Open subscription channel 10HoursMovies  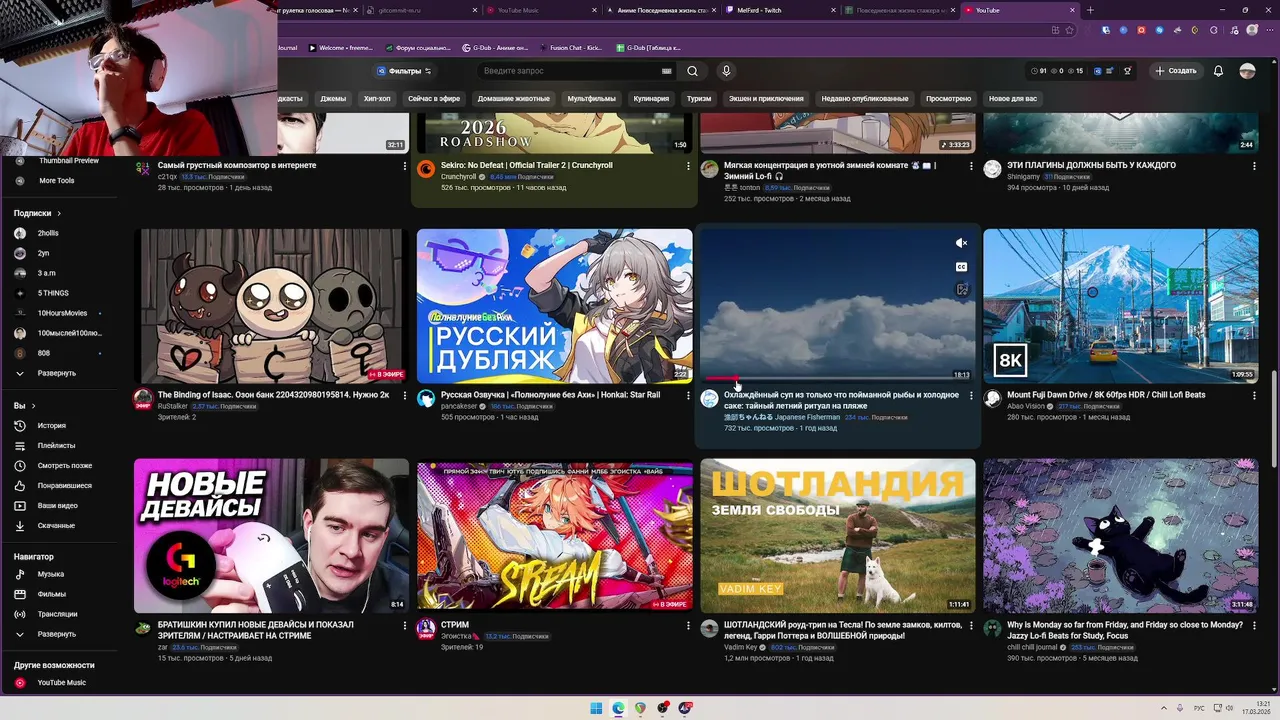point(60,313)
